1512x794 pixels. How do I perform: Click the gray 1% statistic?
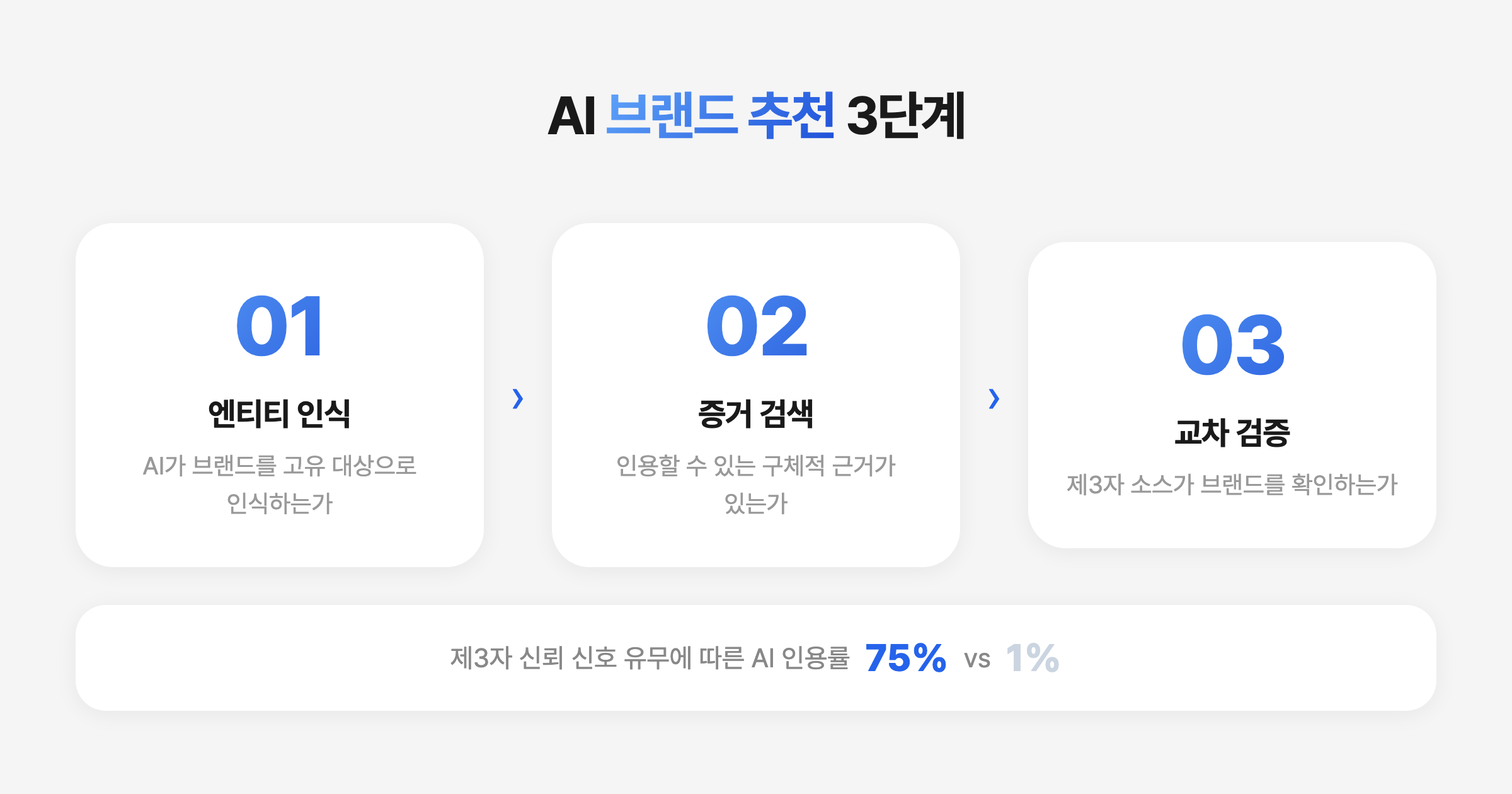point(1033,658)
